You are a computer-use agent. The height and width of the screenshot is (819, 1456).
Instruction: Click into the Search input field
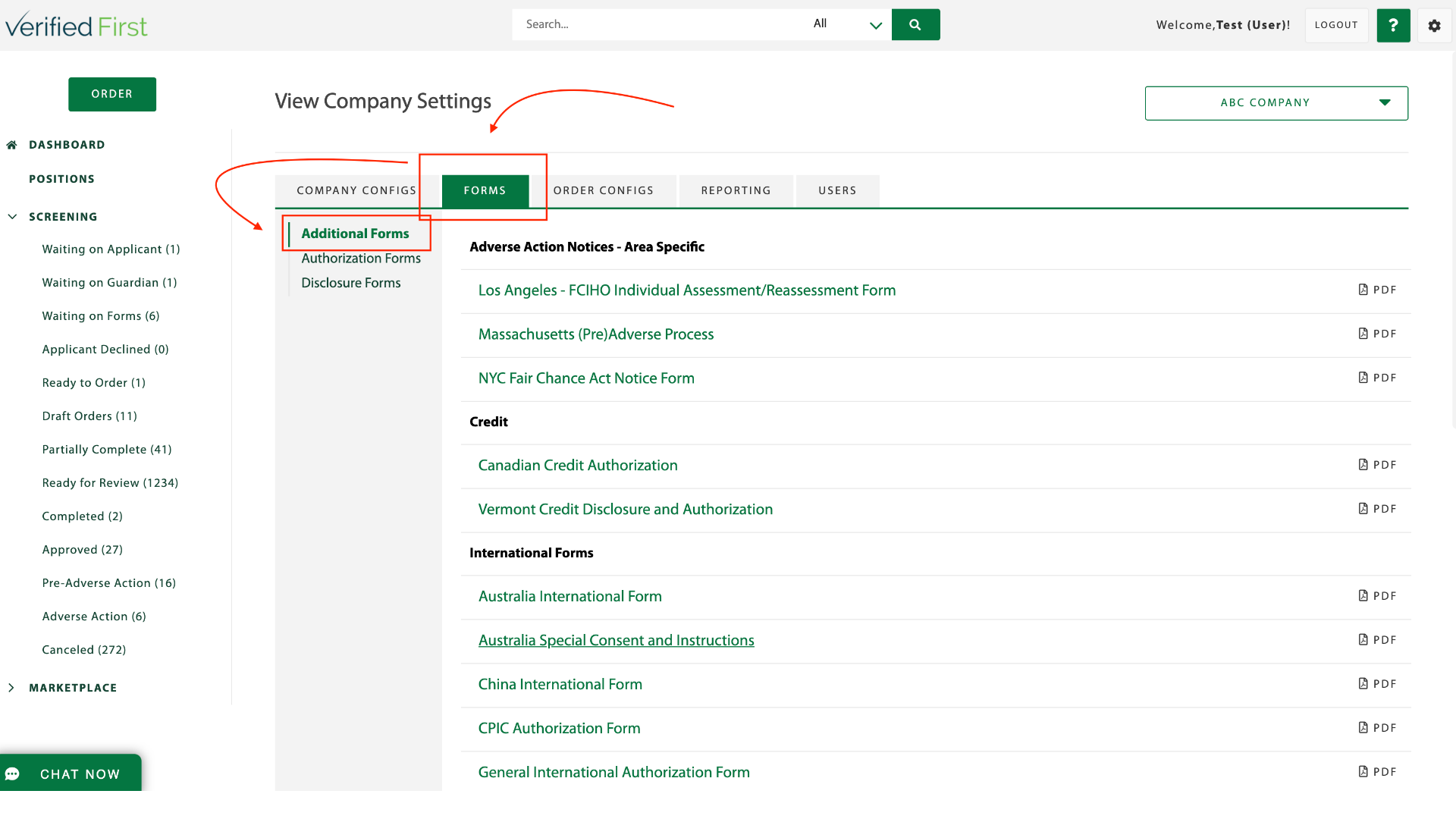click(x=658, y=24)
